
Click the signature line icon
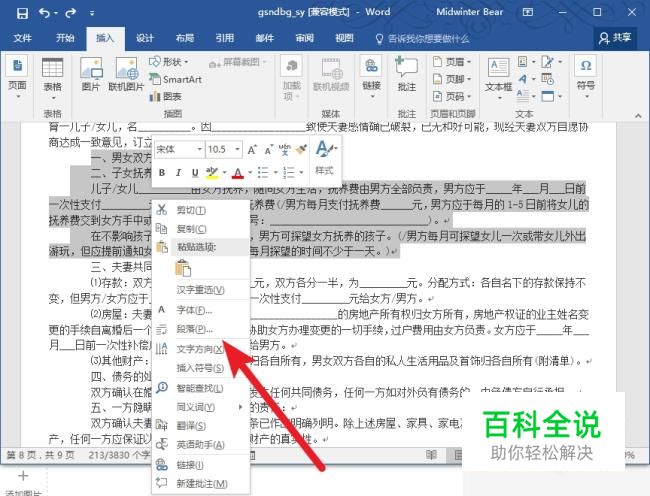[547, 62]
